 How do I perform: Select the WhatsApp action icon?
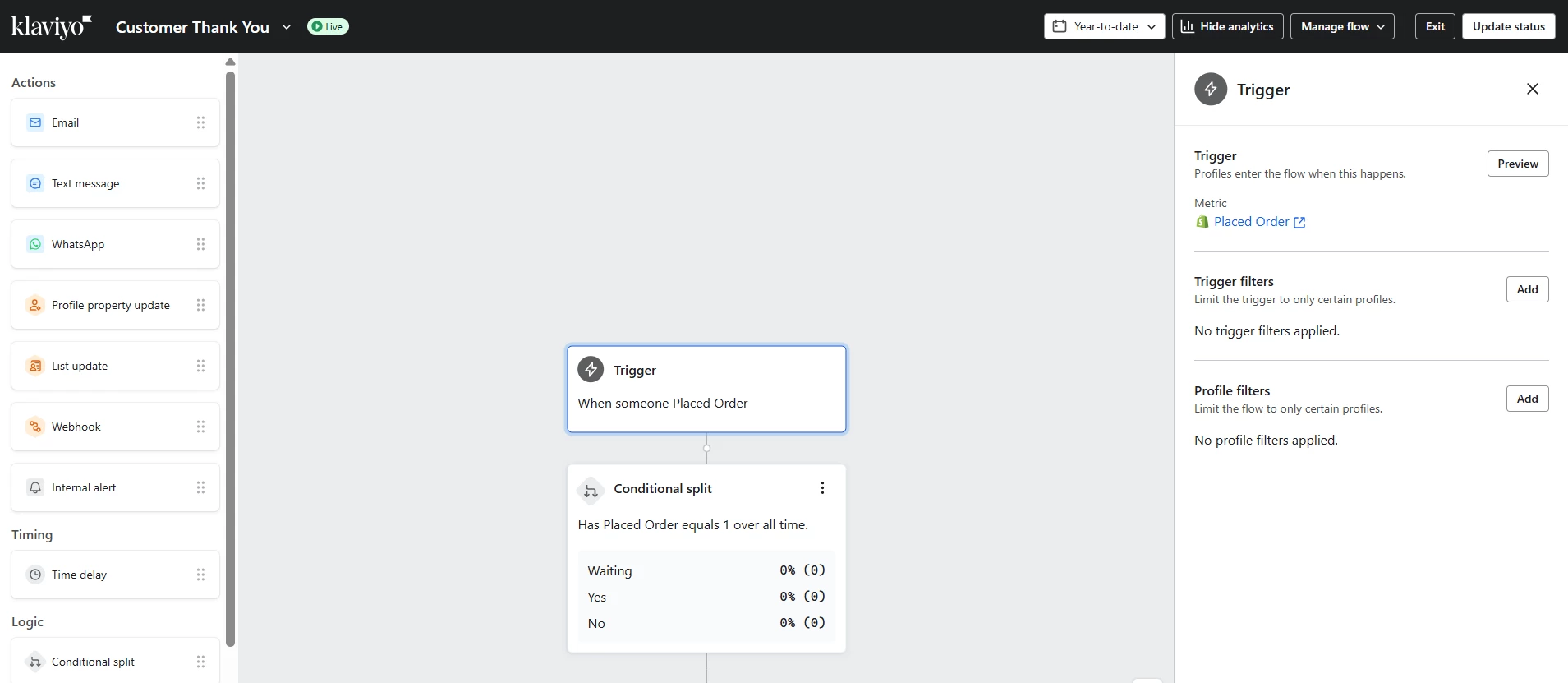click(35, 244)
